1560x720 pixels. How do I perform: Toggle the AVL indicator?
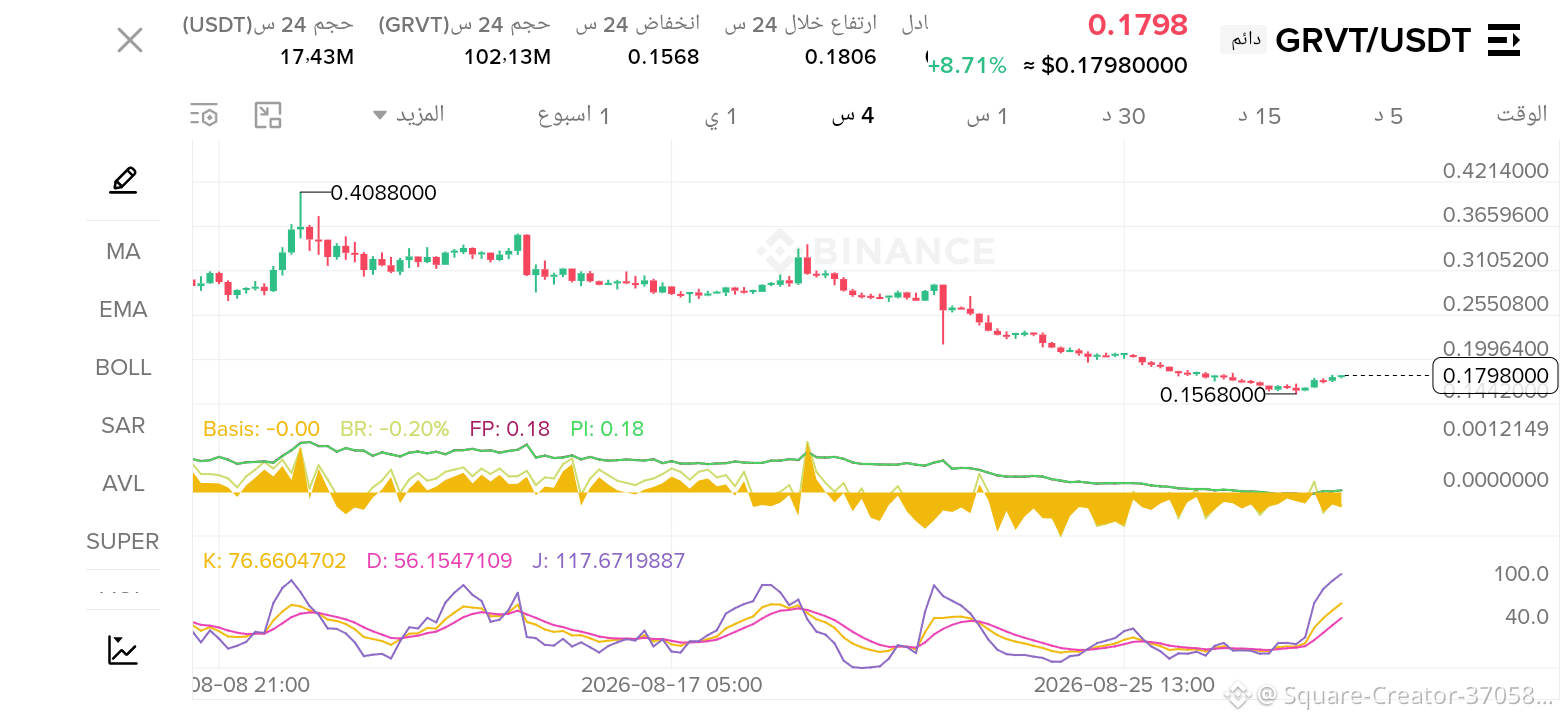[123, 483]
